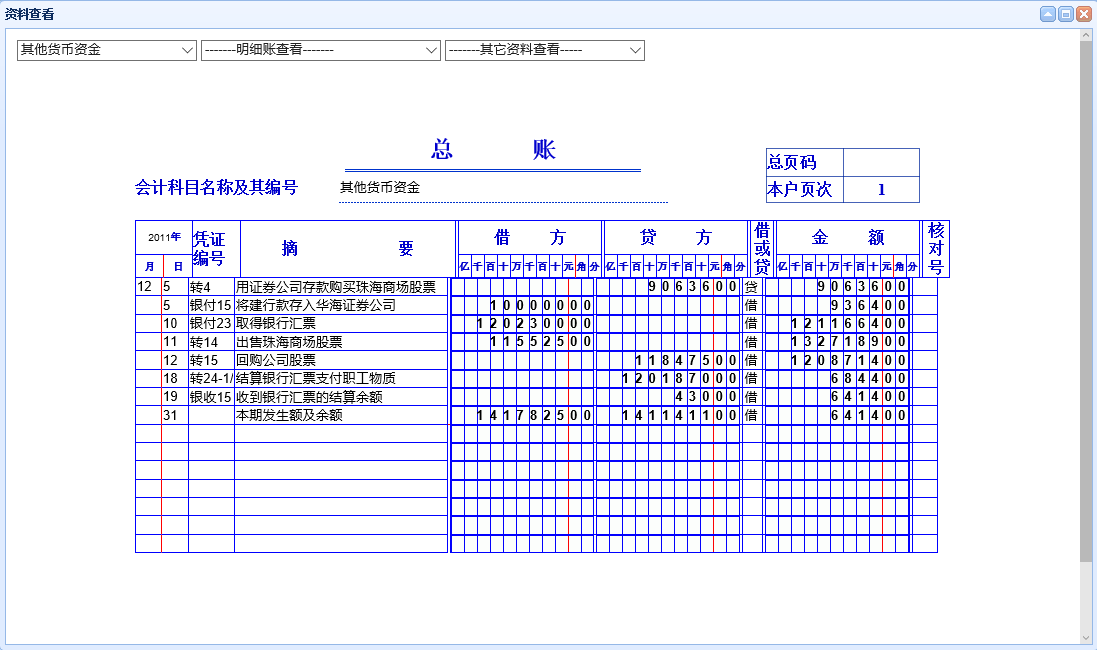Click the 贷方 column header

676,238
